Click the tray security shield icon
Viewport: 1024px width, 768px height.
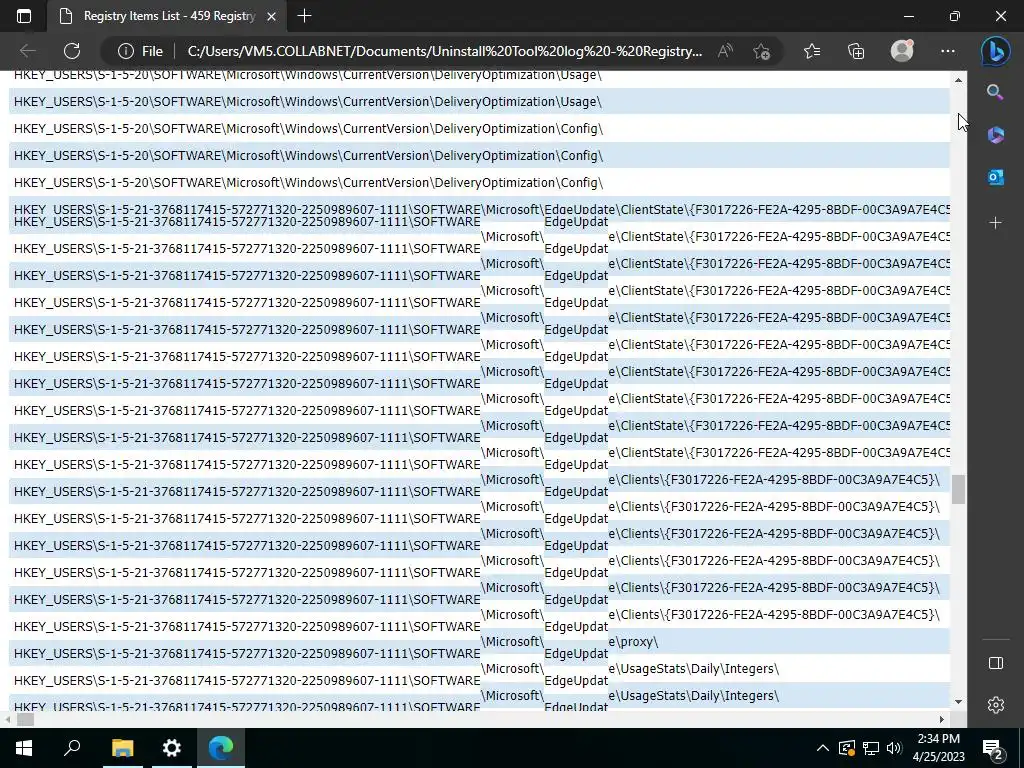coord(846,748)
